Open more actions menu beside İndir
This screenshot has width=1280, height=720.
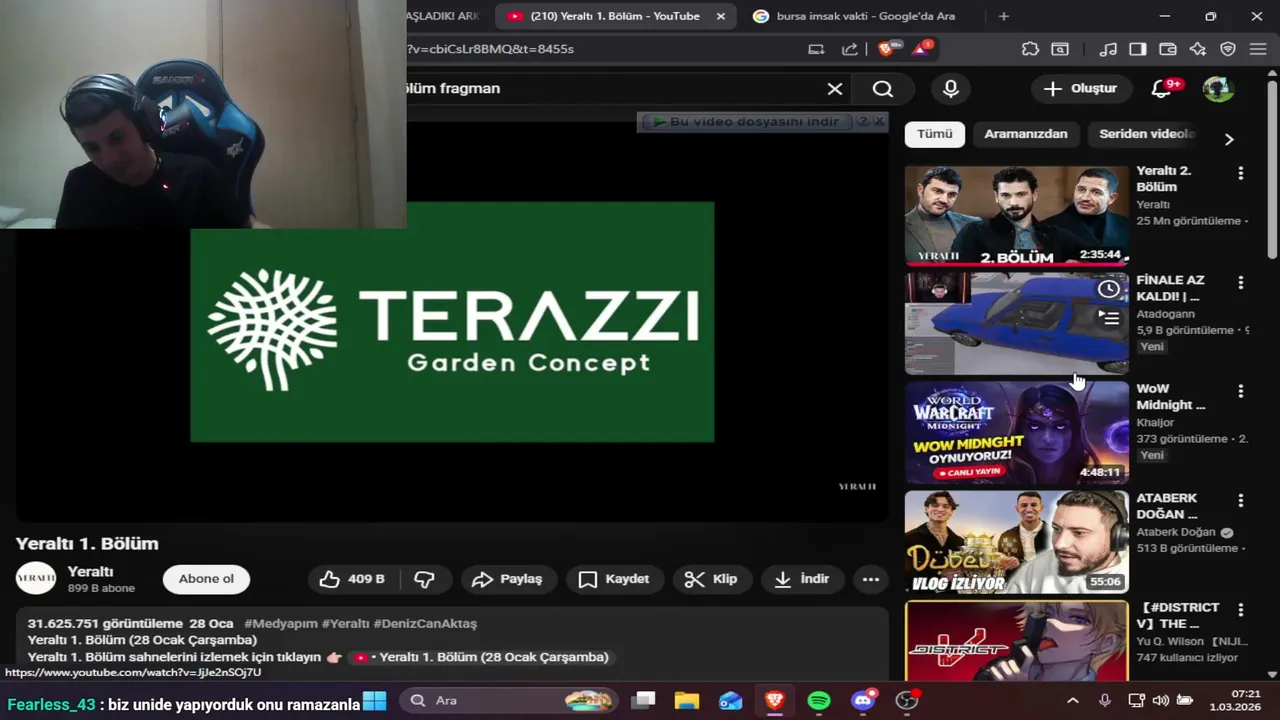(871, 579)
